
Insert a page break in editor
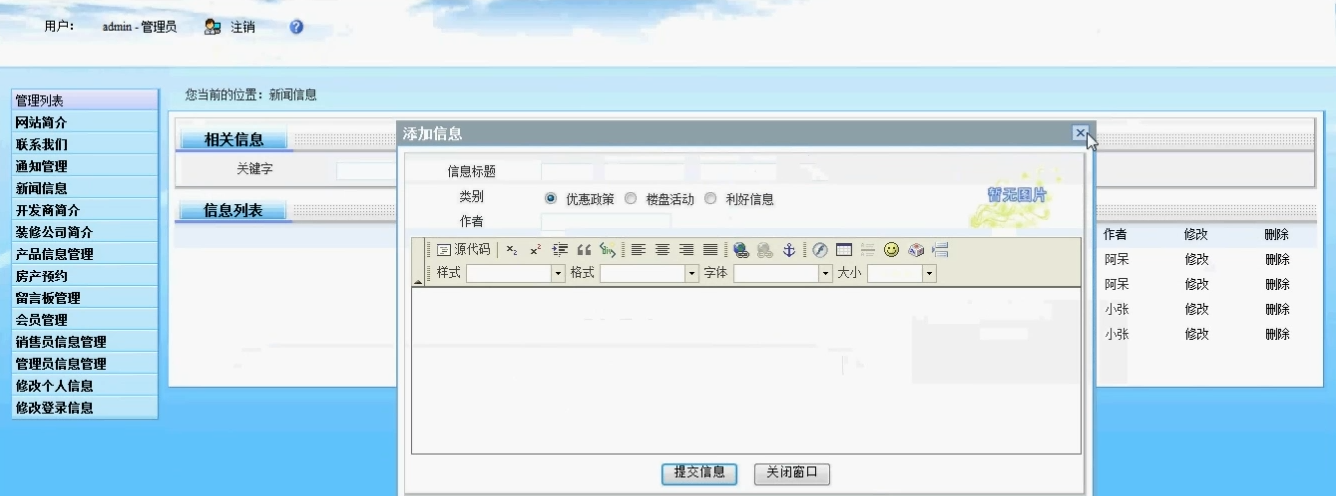pos(940,250)
